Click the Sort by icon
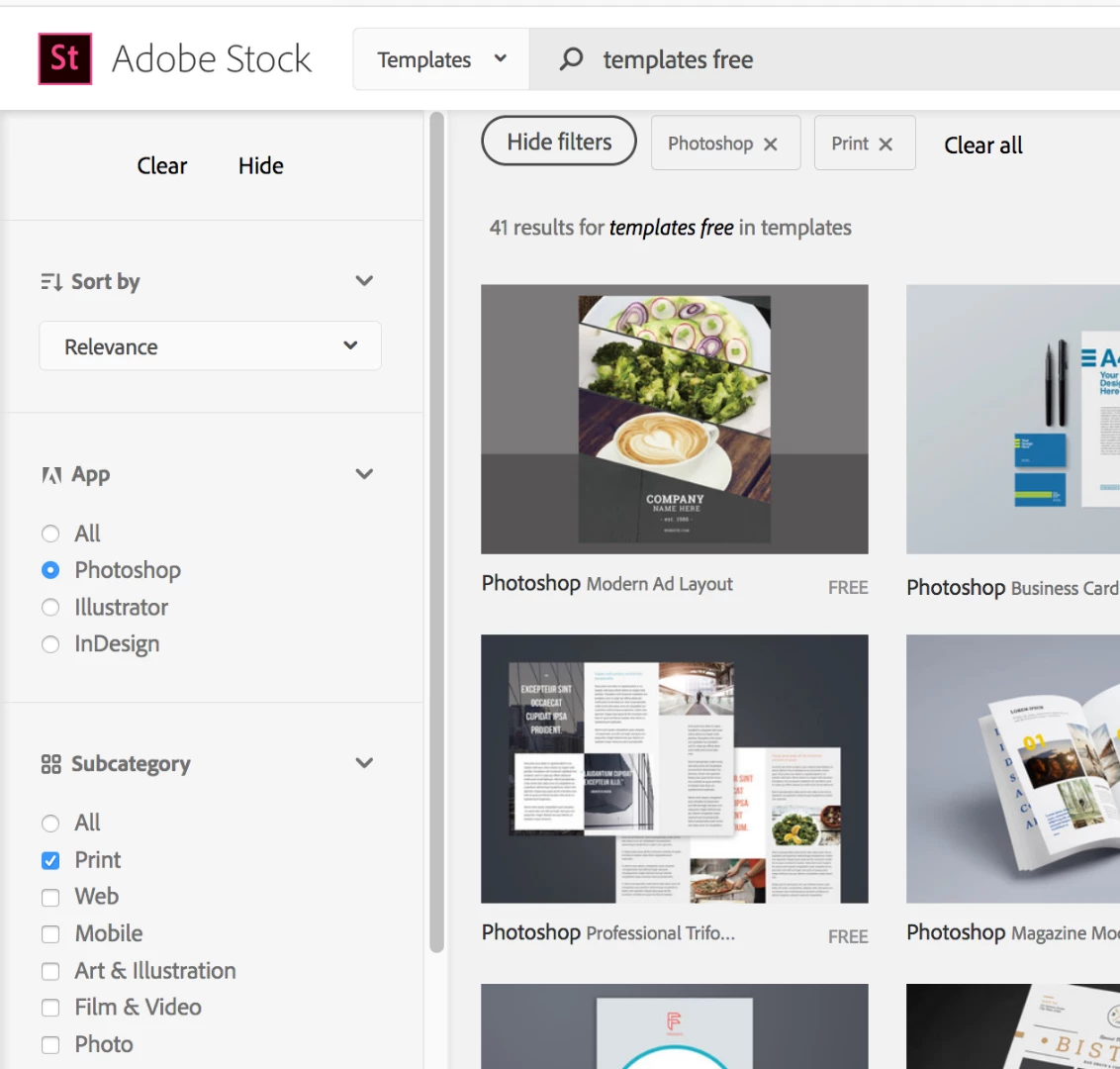1120x1069 pixels. [x=50, y=281]
